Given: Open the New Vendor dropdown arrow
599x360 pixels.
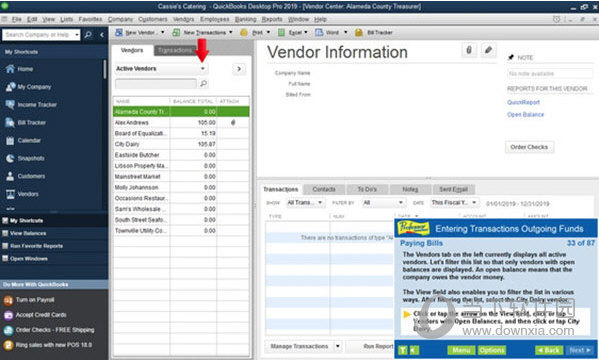Looking at the screenshot, I should click(x=163, y=32).
